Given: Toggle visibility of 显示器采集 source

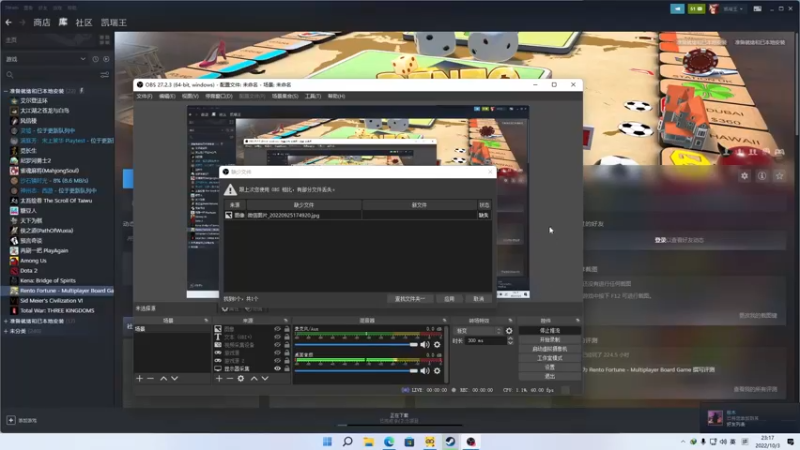Looking at the screenshot, I should [277, 368].
